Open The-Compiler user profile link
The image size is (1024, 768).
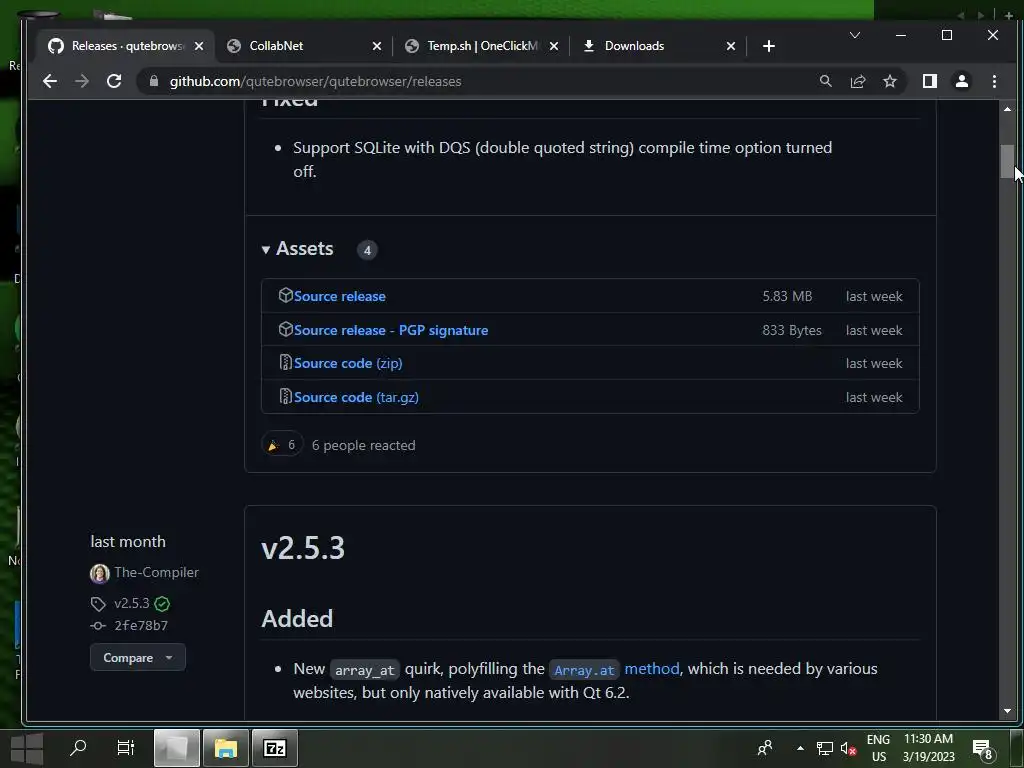pos(156,572)
